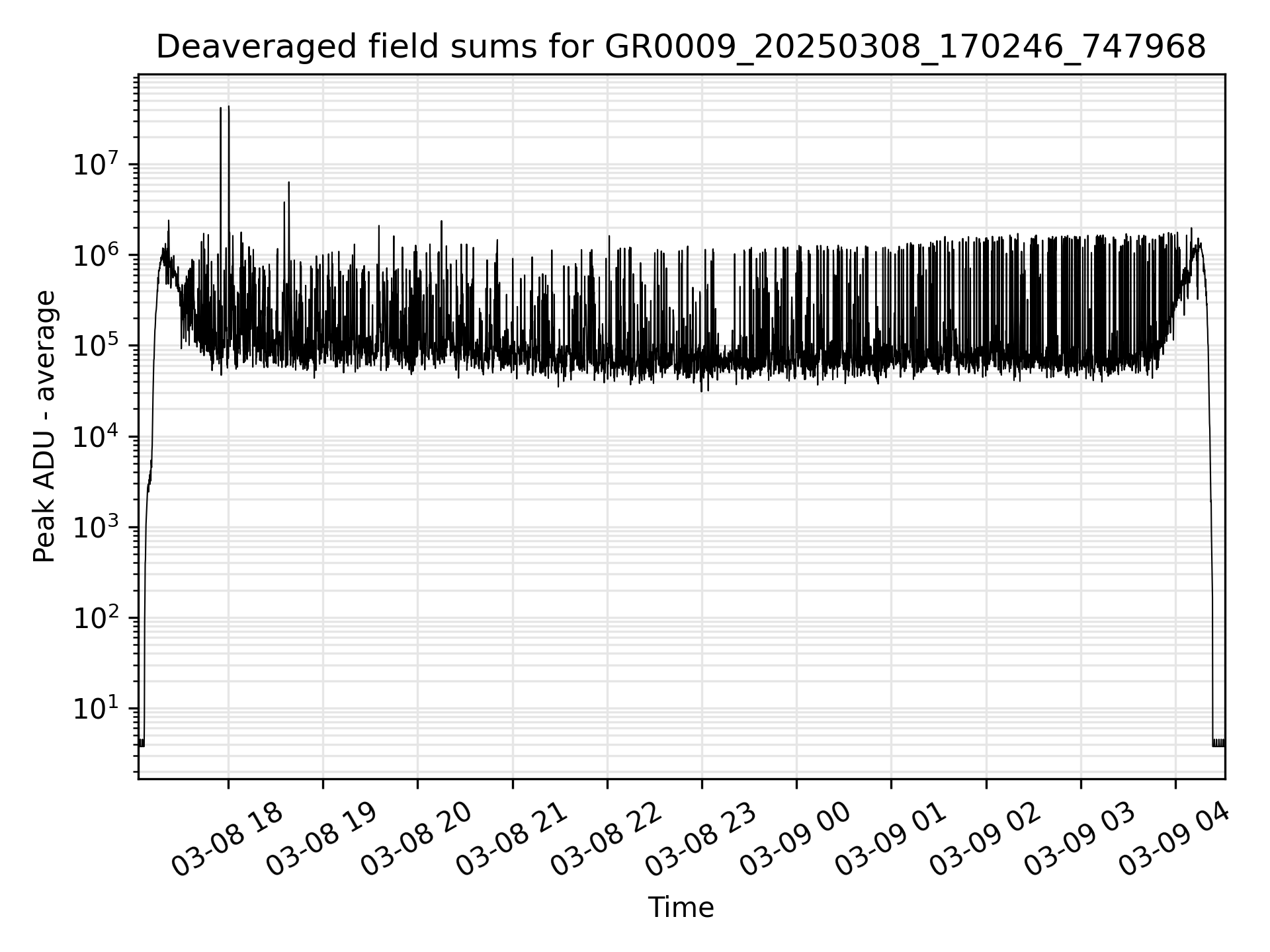The height and width of the screenshot is (952, 1270).
Task: Click the y-axis label 'Peak ADU - average'
Action: coord(44,426)
